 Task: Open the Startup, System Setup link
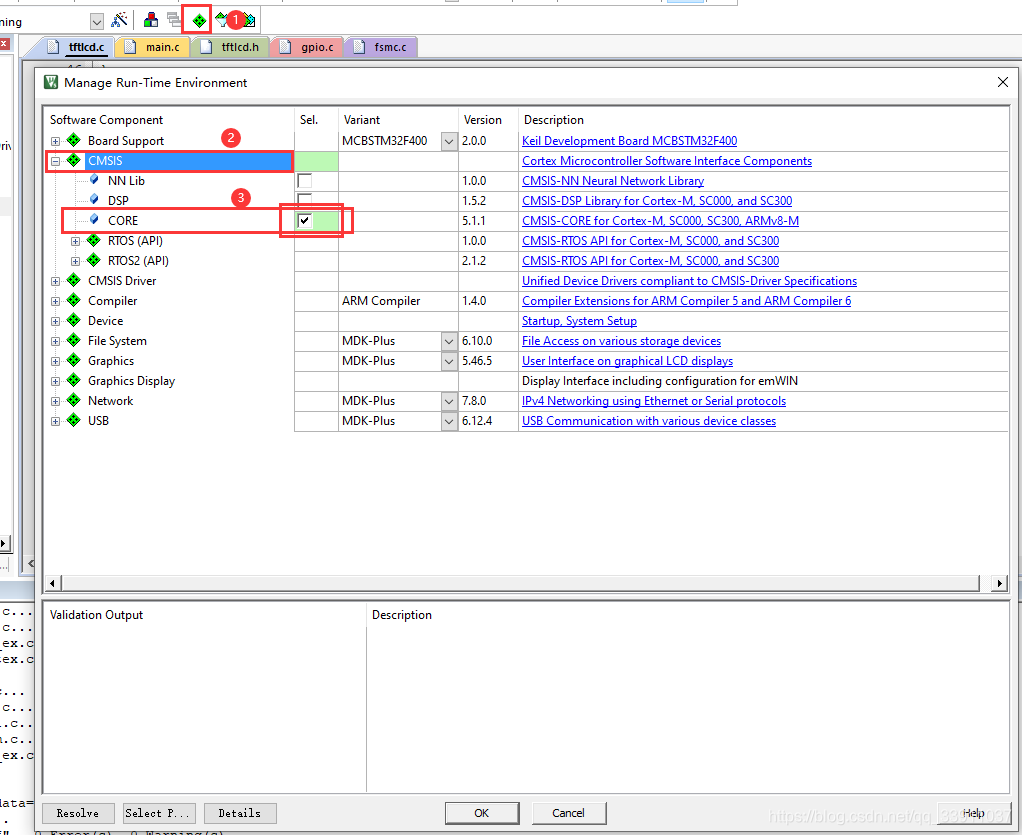tap(579, 321)
